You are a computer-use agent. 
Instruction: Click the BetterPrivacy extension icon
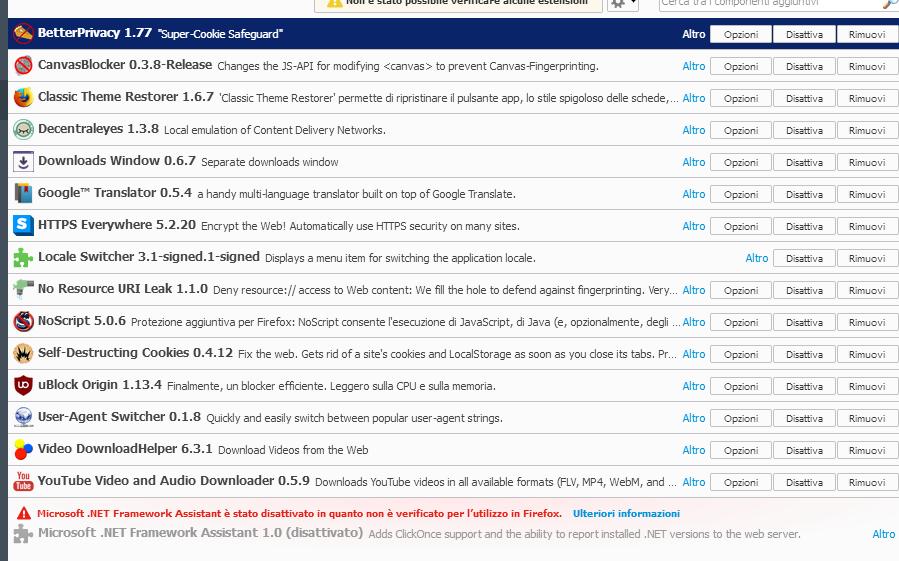point(24,34)
